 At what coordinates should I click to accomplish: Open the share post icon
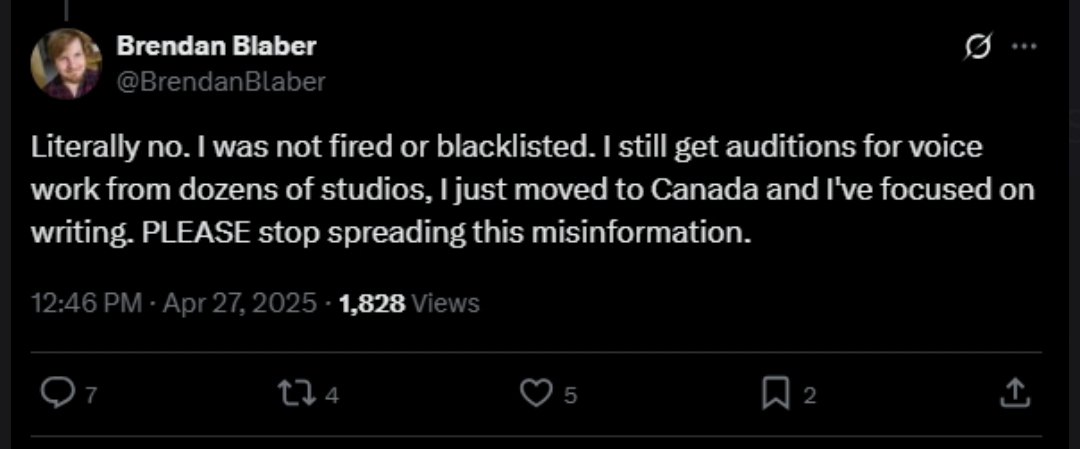click(x=1014, y=393)
